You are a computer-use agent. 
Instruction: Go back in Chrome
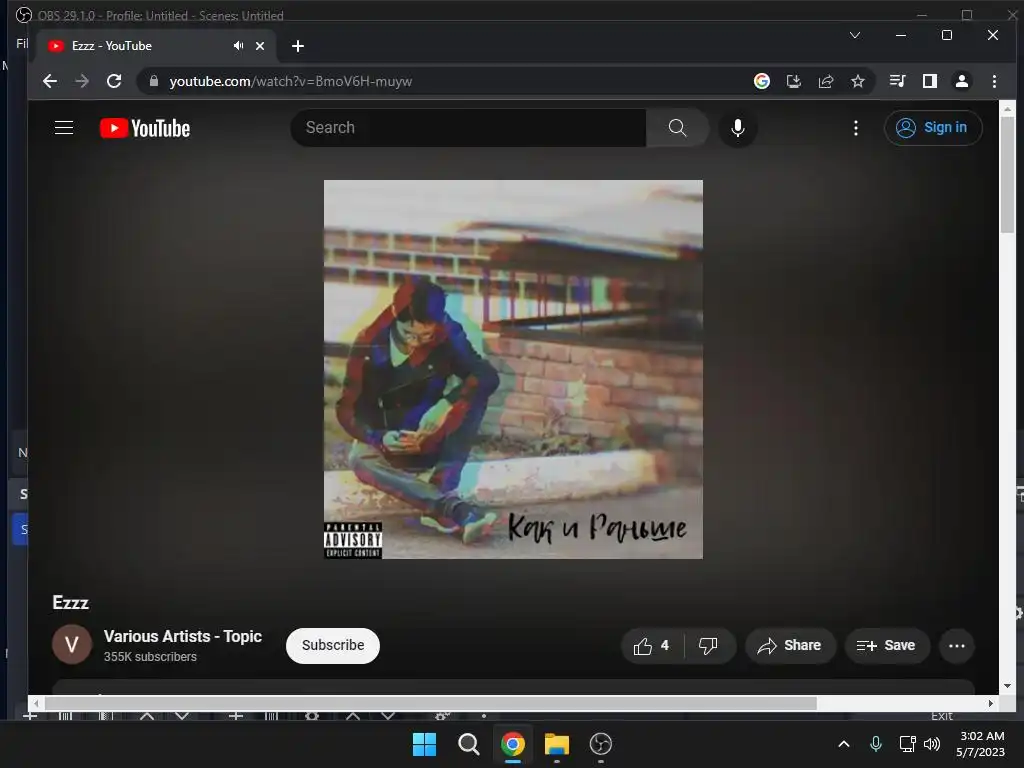point(50,81)
